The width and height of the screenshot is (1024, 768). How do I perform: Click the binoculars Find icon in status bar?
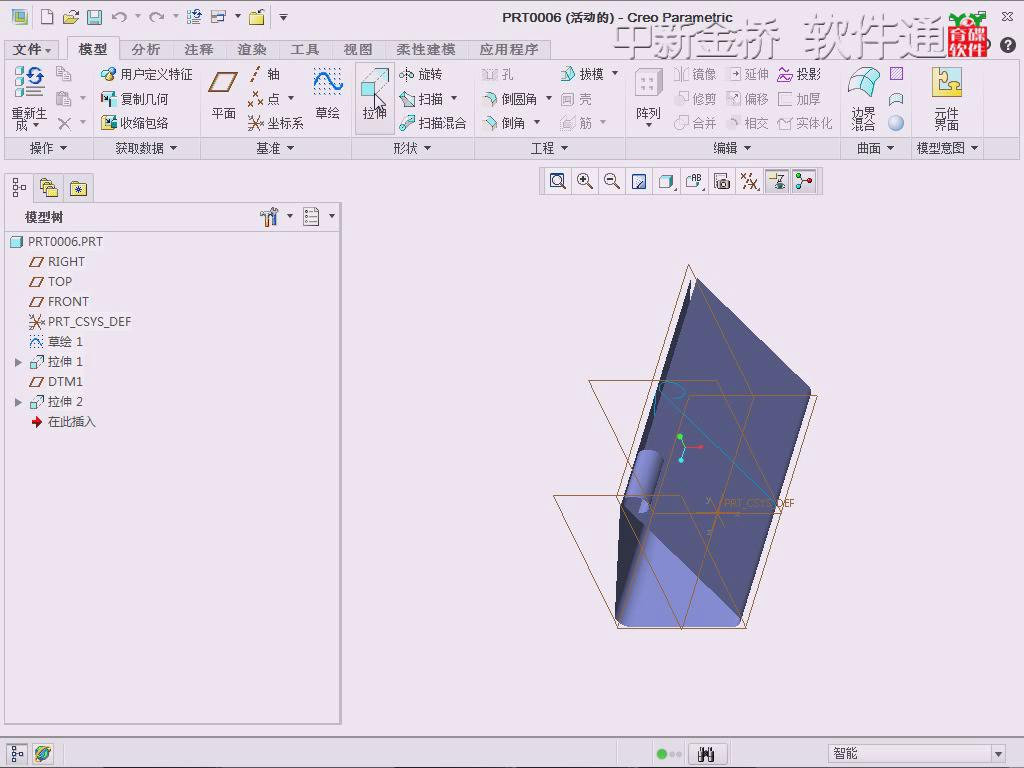point(706,754)
